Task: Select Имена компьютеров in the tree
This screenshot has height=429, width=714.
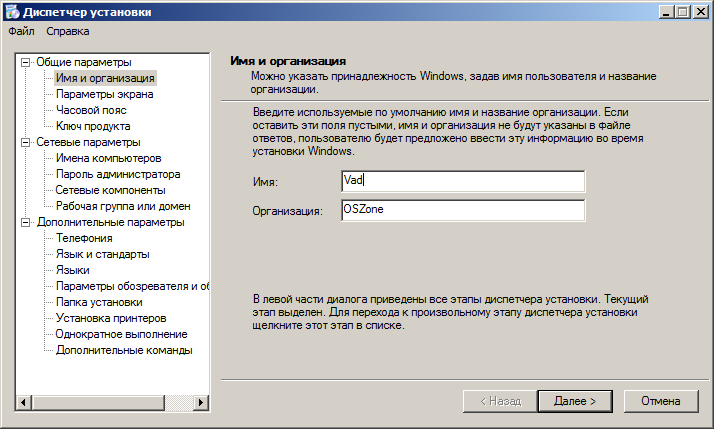Action: pos(108,158)
